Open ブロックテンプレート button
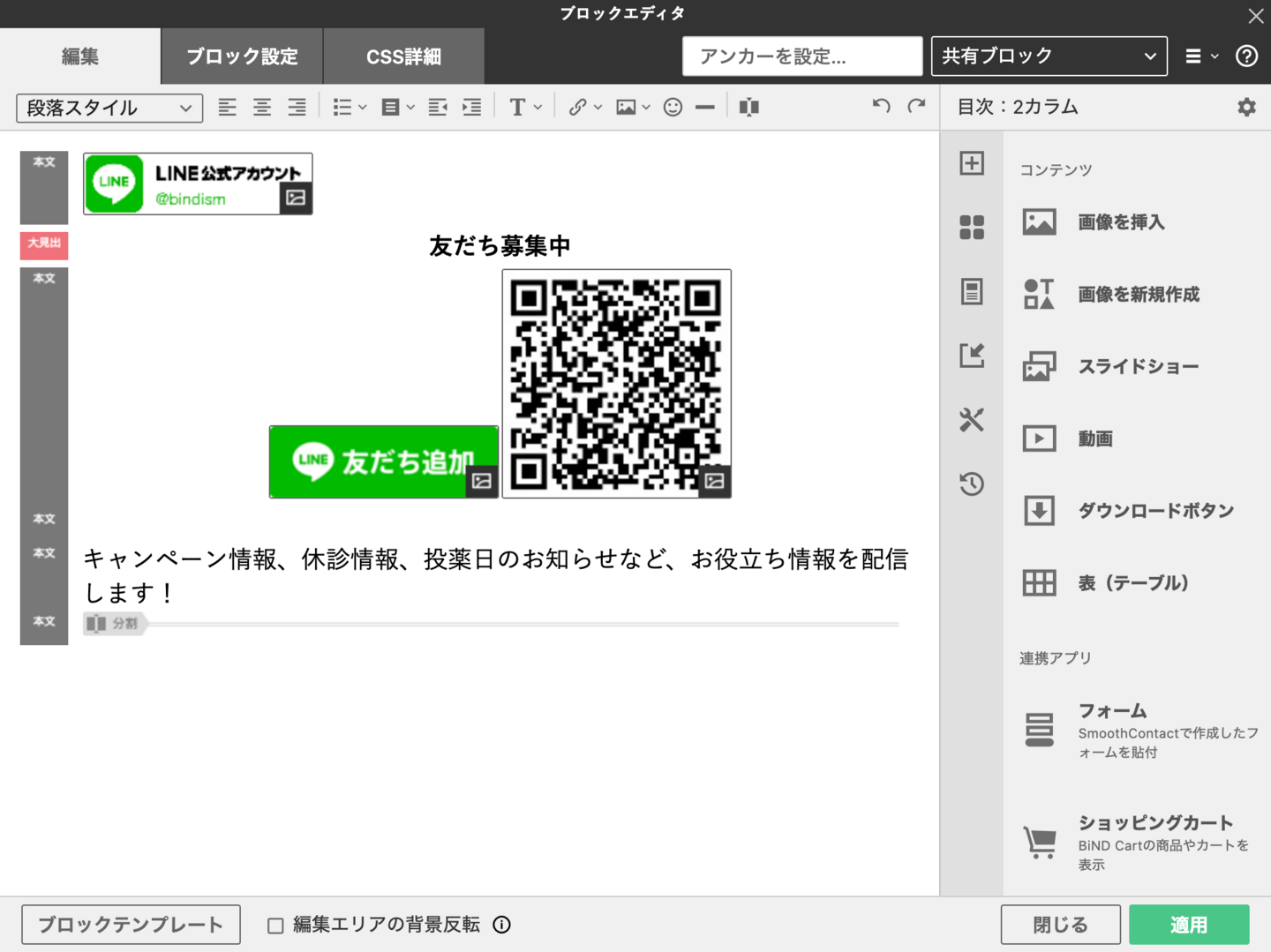Viewport: 1271px width, 952px height. [131, 925]
